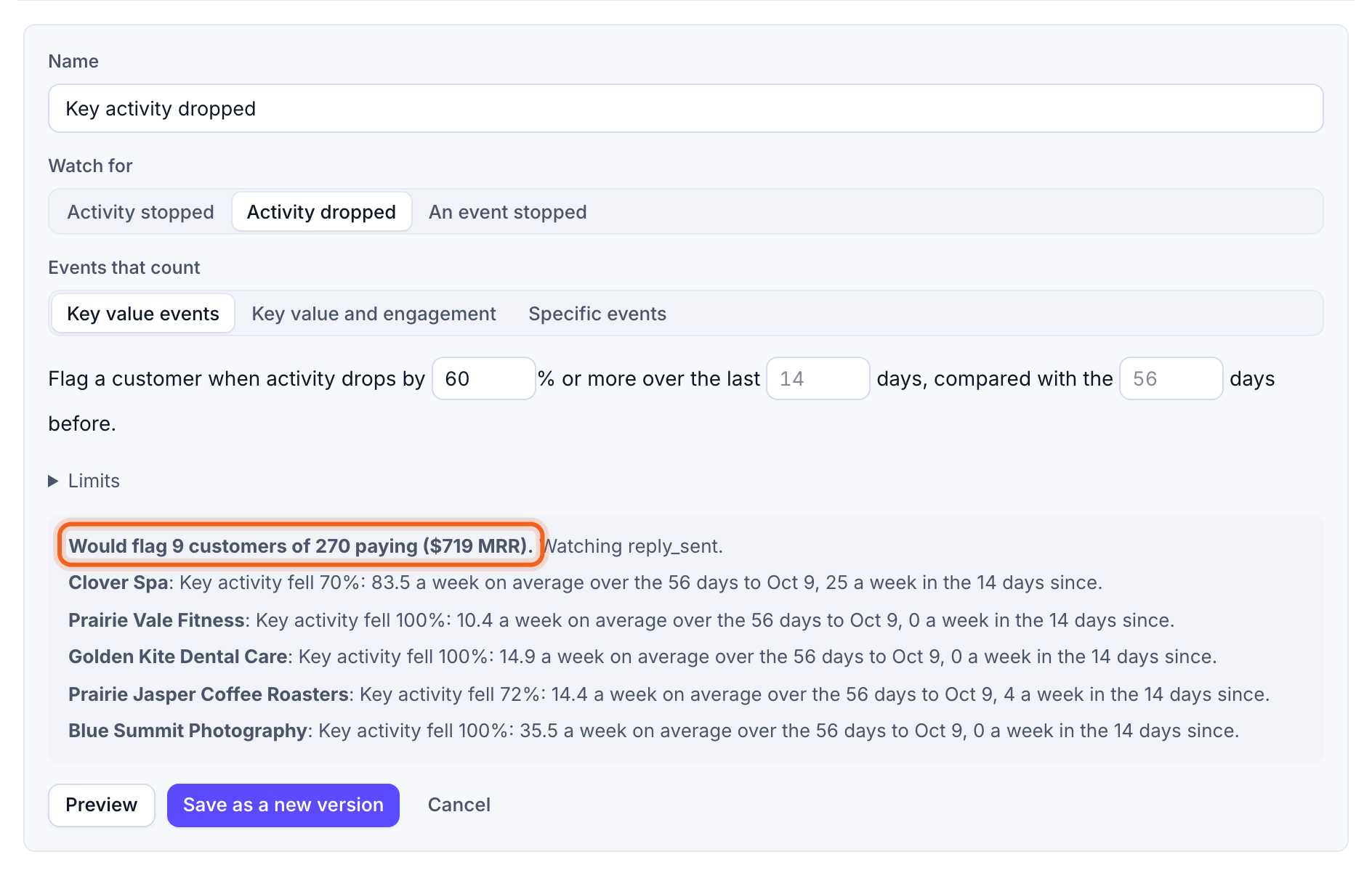
Task: Select the Activity dropped option
Action: click(321, 212)
